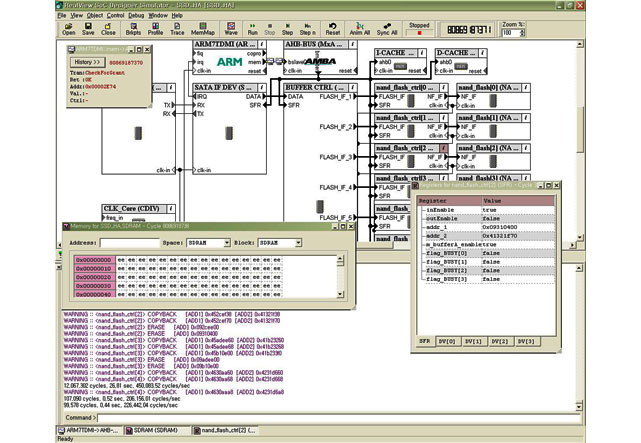
Task: Click the Anim All toolbar icon
Action: (x=360, y=27)
